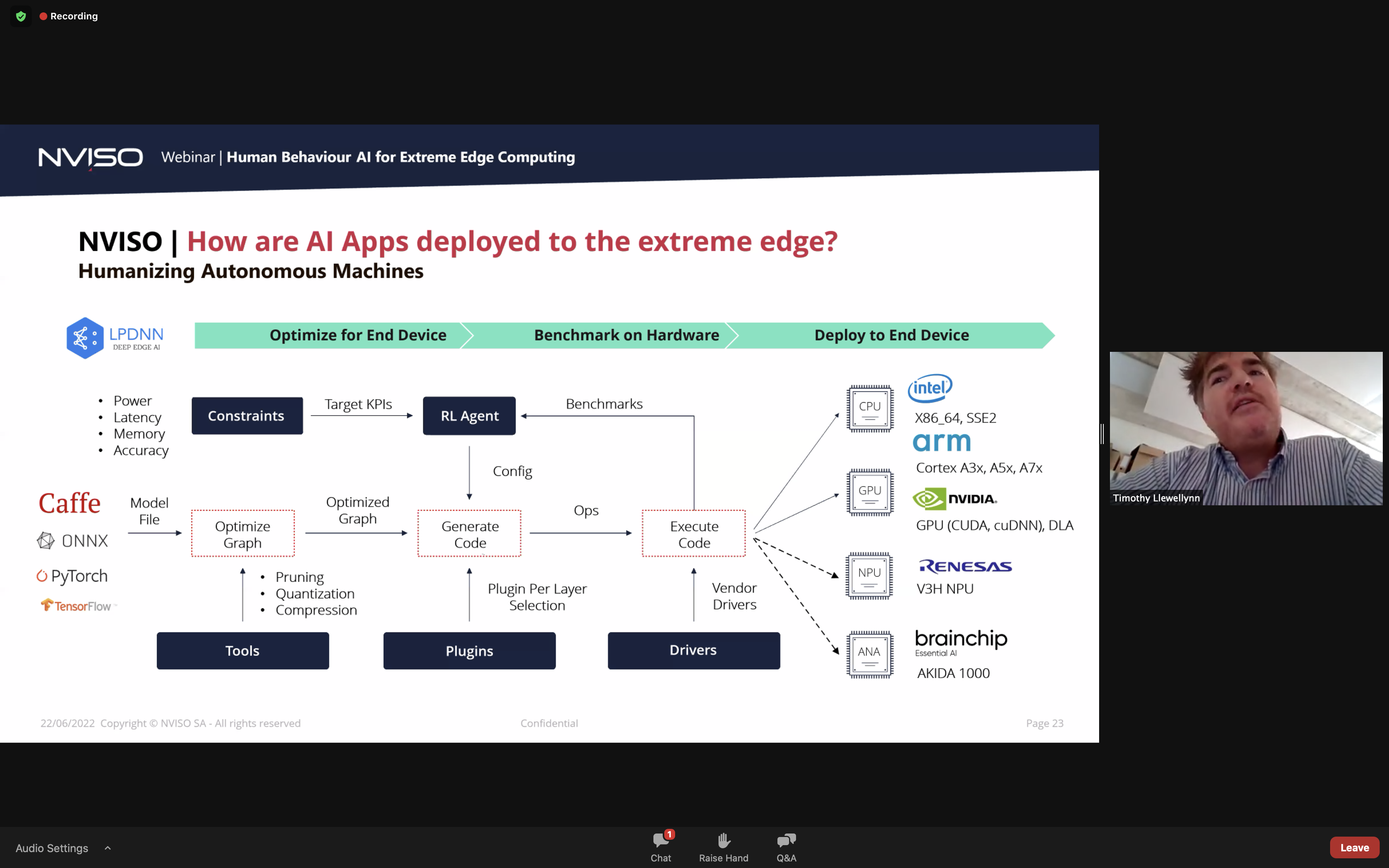Click the 'Config' label
This screenshot has height=868, width=1389.
point(512,471)
